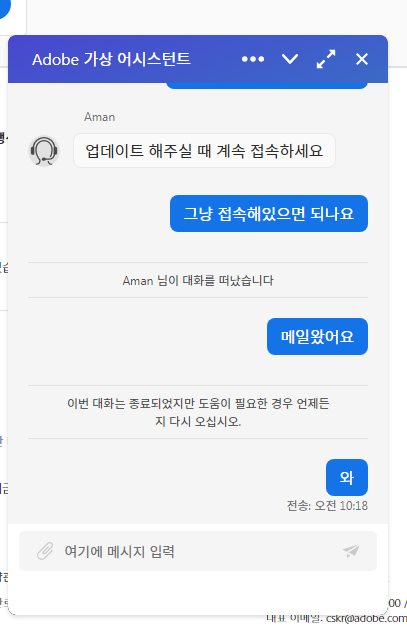407x627 pixels.
Task: Click the blue circle icon in page corner
Action: click(x=4, y=8)
